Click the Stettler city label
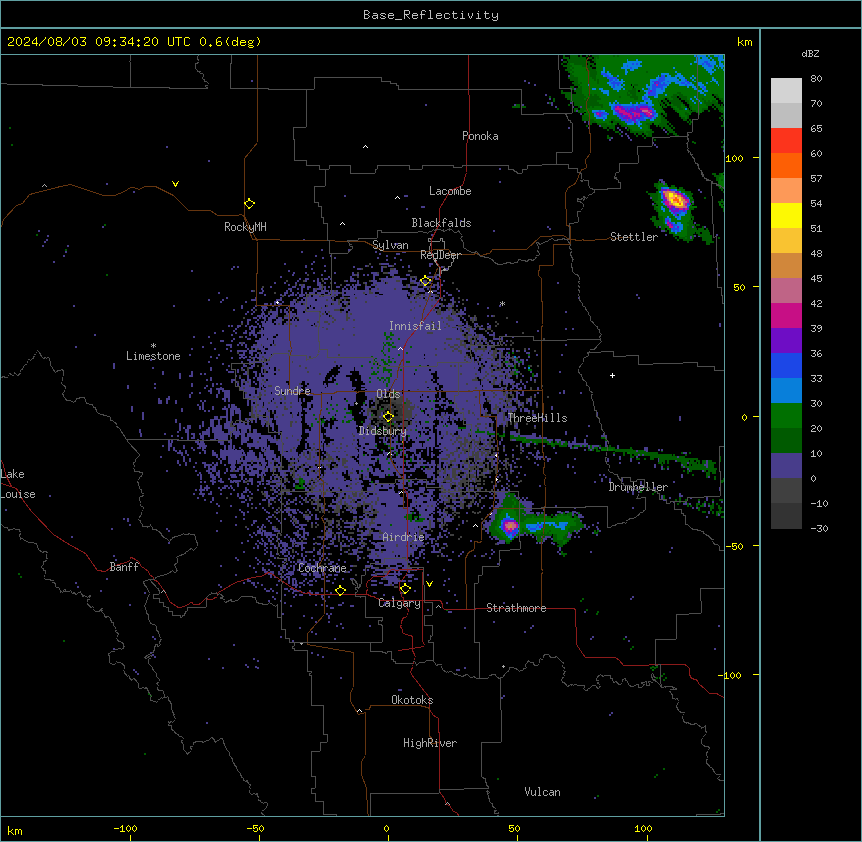 [x=634, y=237]
